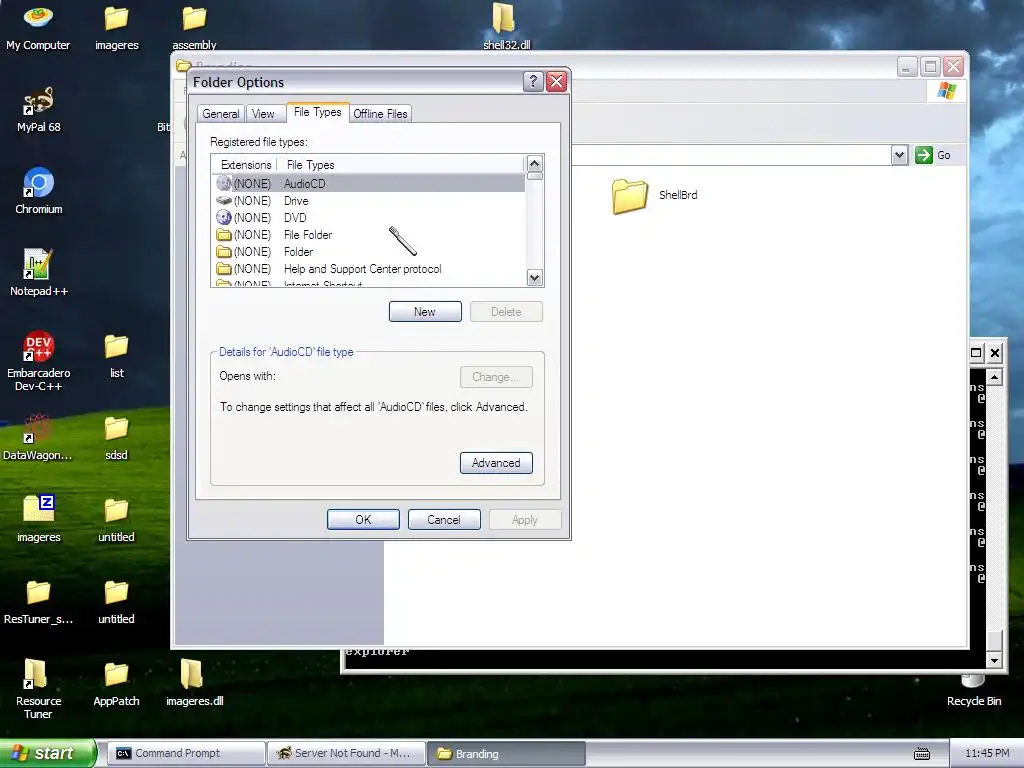Close the Folder Options dialog
The height and width of the screenshot is (768, 1024).
point(556,82)
